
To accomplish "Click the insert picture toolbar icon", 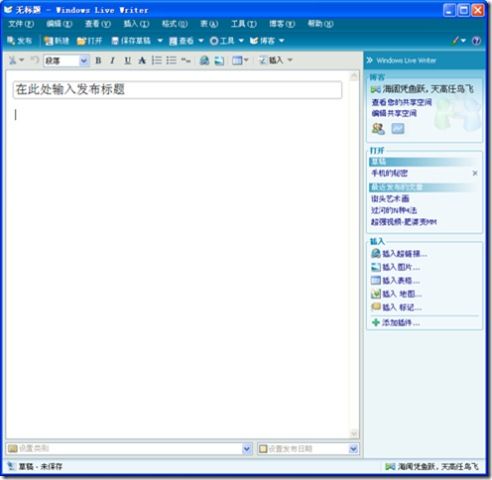I will tap(219, 60).
